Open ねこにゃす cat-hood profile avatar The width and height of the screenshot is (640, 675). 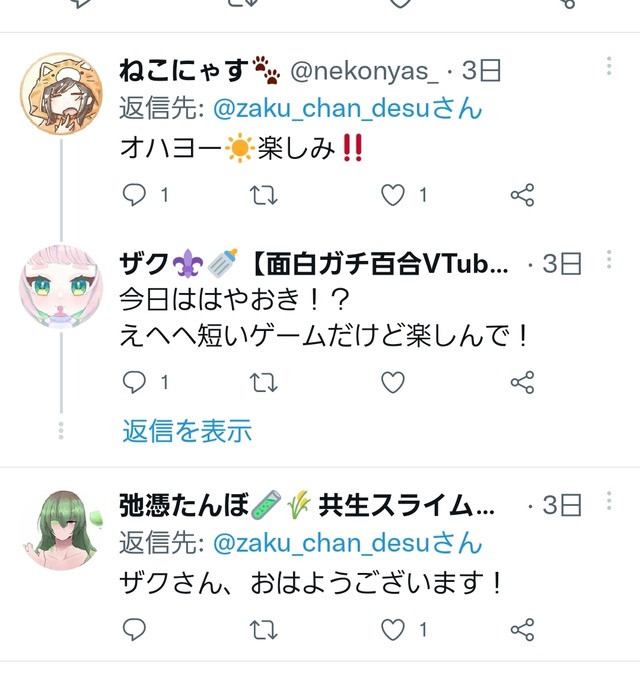click(61, 93)
